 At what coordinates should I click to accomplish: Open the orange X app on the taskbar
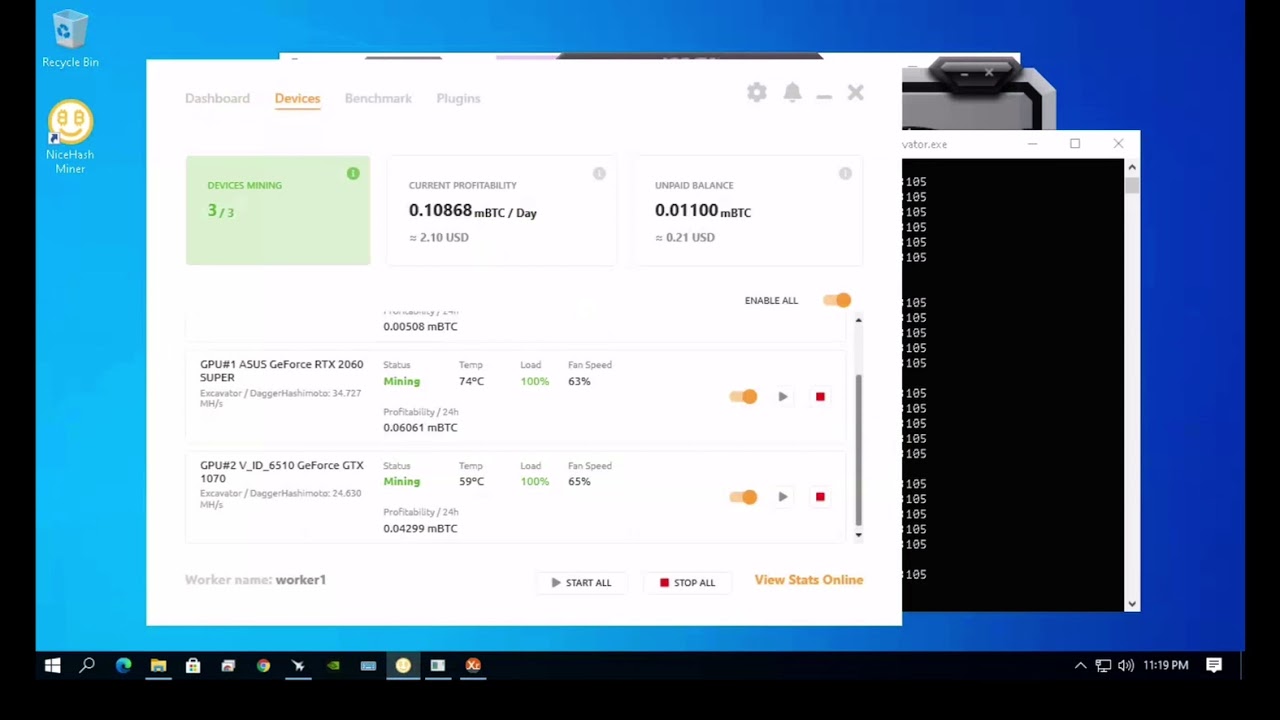click(473, 665)
